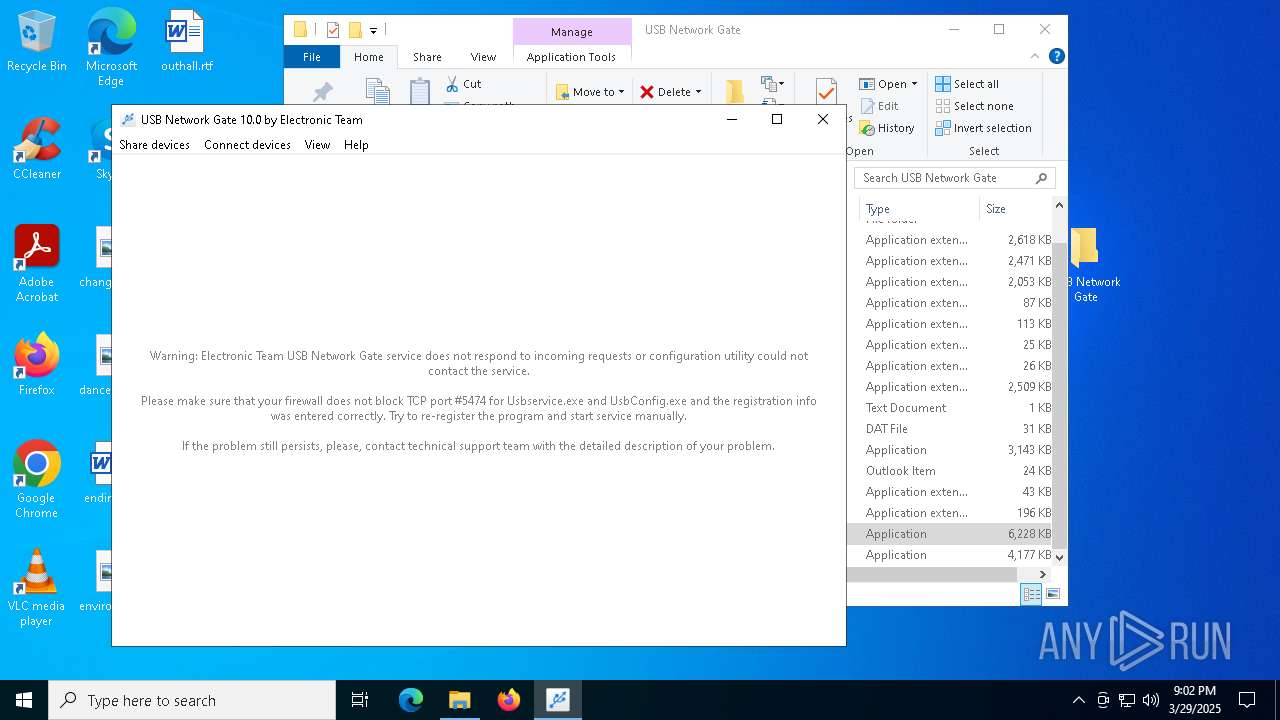1280x720 pixels.
Task: Click the Windows Start button
Action: click(24, 700)
